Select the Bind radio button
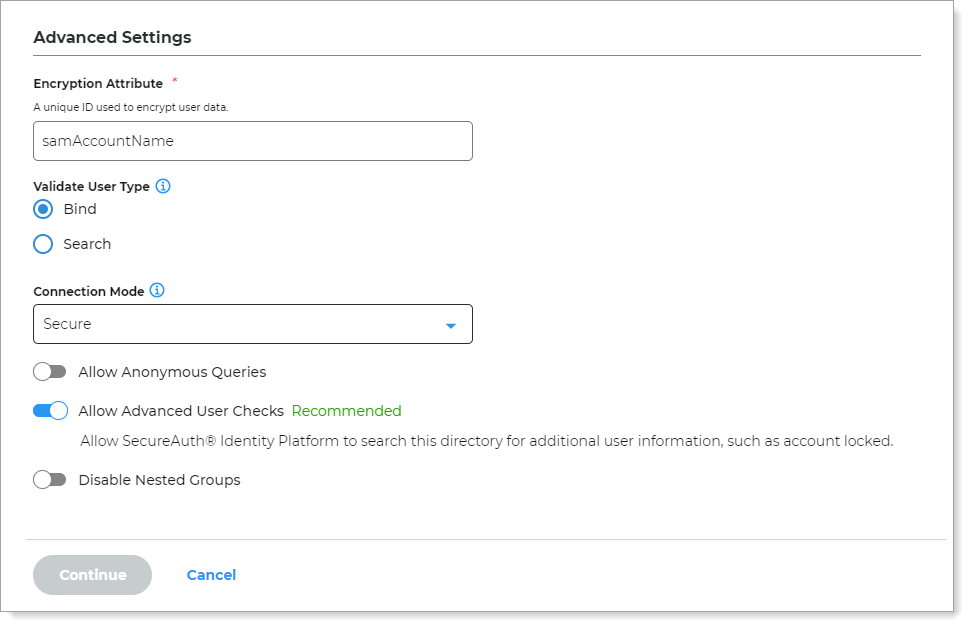Viewport: 969px width, 627px height. (43, 209)
